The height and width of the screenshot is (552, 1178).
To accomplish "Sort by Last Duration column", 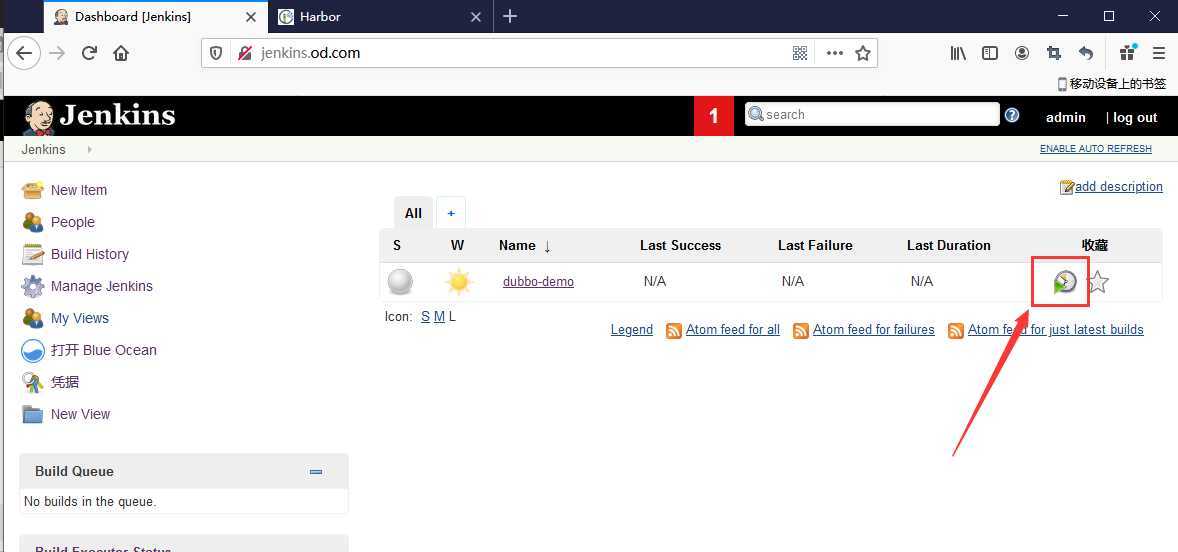I will (x=948, y=246).
